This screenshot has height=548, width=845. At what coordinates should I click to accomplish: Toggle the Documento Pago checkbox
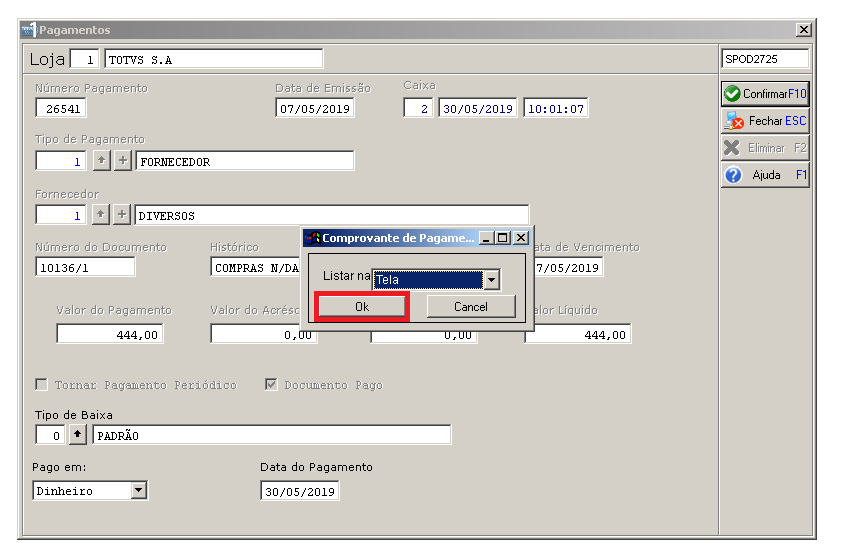coord(271,385)
